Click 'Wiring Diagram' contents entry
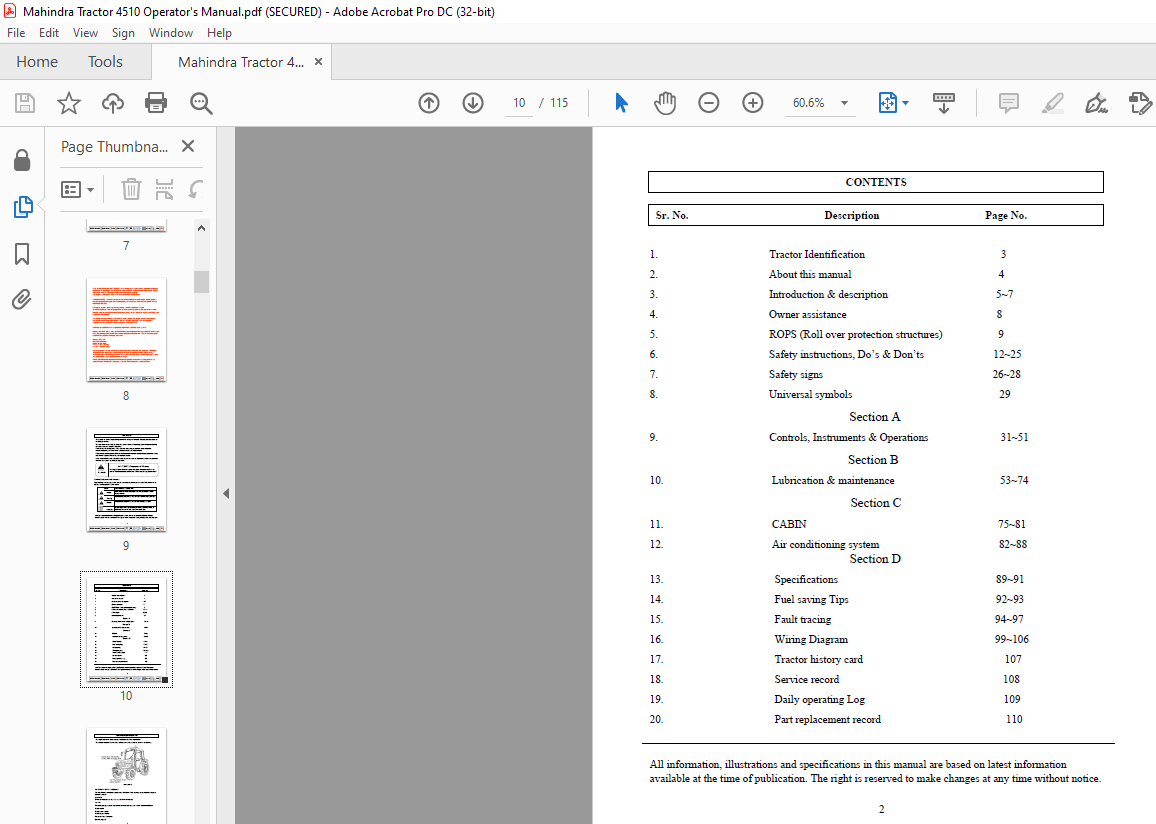The height and width of the screenshot is (824, 1156). pyautogui.click(x=811, y=640)
